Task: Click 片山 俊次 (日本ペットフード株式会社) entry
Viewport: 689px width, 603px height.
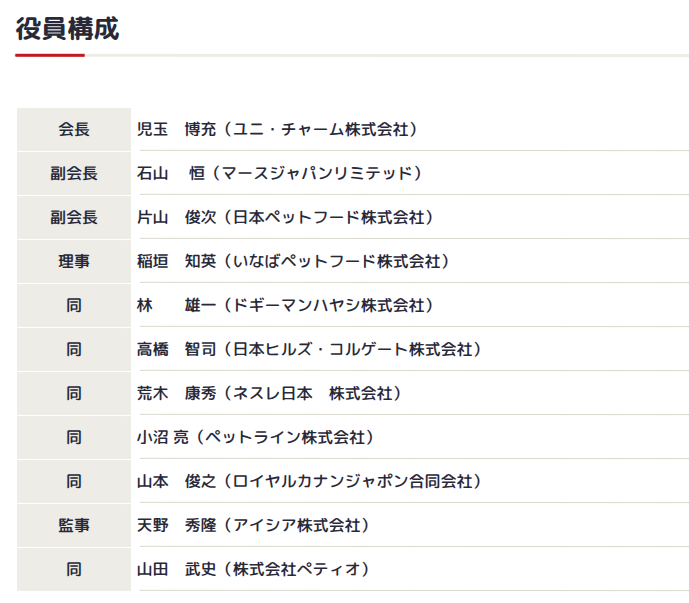Action: (x=285, y=217)
